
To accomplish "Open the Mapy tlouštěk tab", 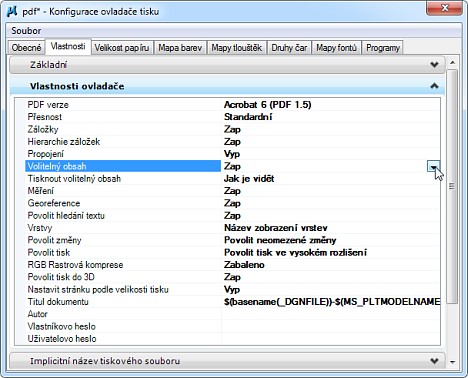I will [x=237, y=48].
